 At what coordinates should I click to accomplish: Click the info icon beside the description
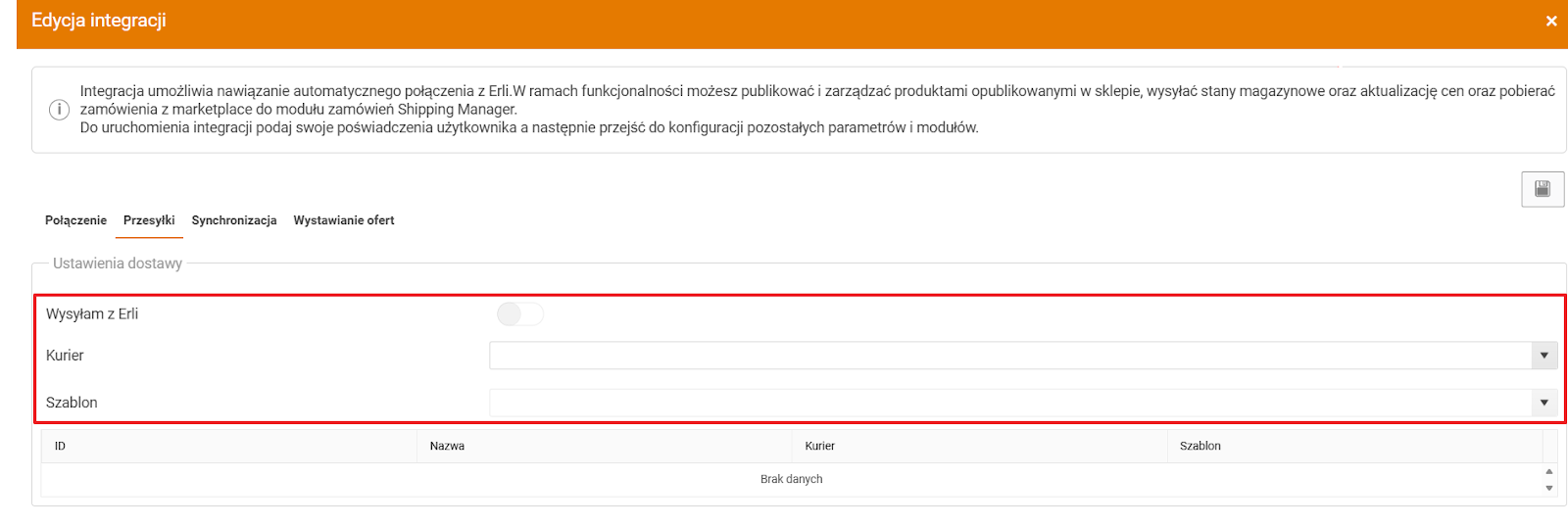59,110
